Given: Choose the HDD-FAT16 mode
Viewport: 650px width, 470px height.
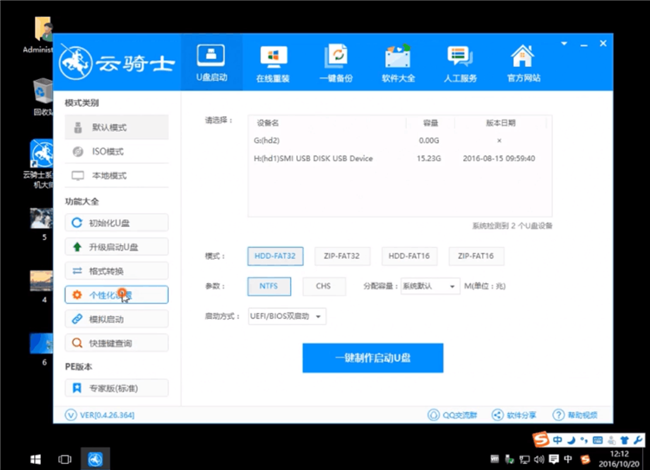Looking at the screenshot, I should tap(409, 256).
